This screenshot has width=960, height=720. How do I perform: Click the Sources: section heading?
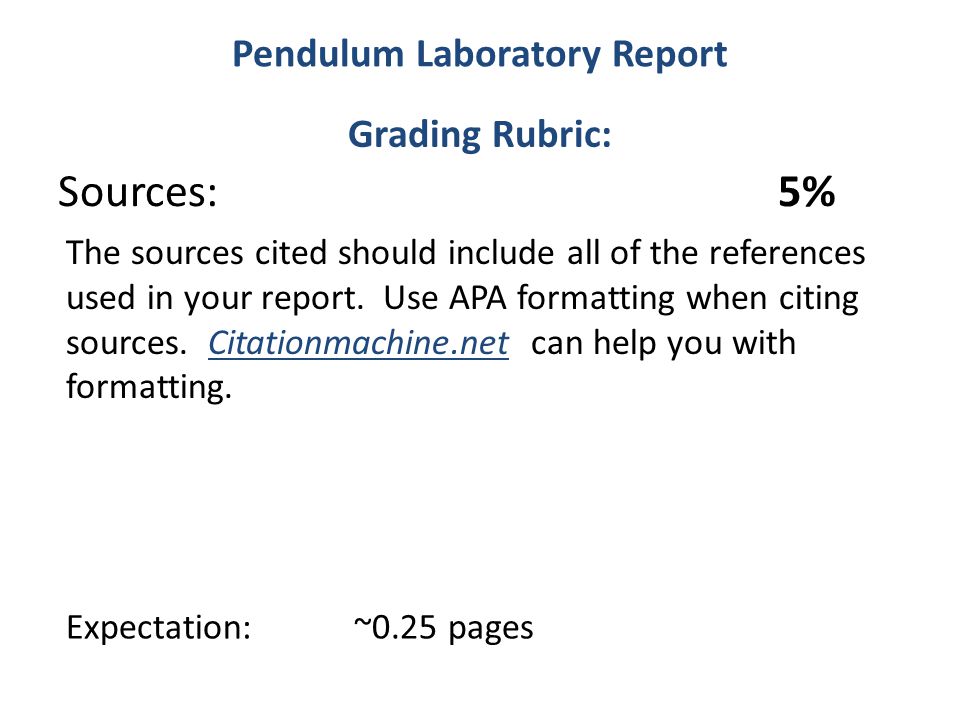tap(138, 192)
